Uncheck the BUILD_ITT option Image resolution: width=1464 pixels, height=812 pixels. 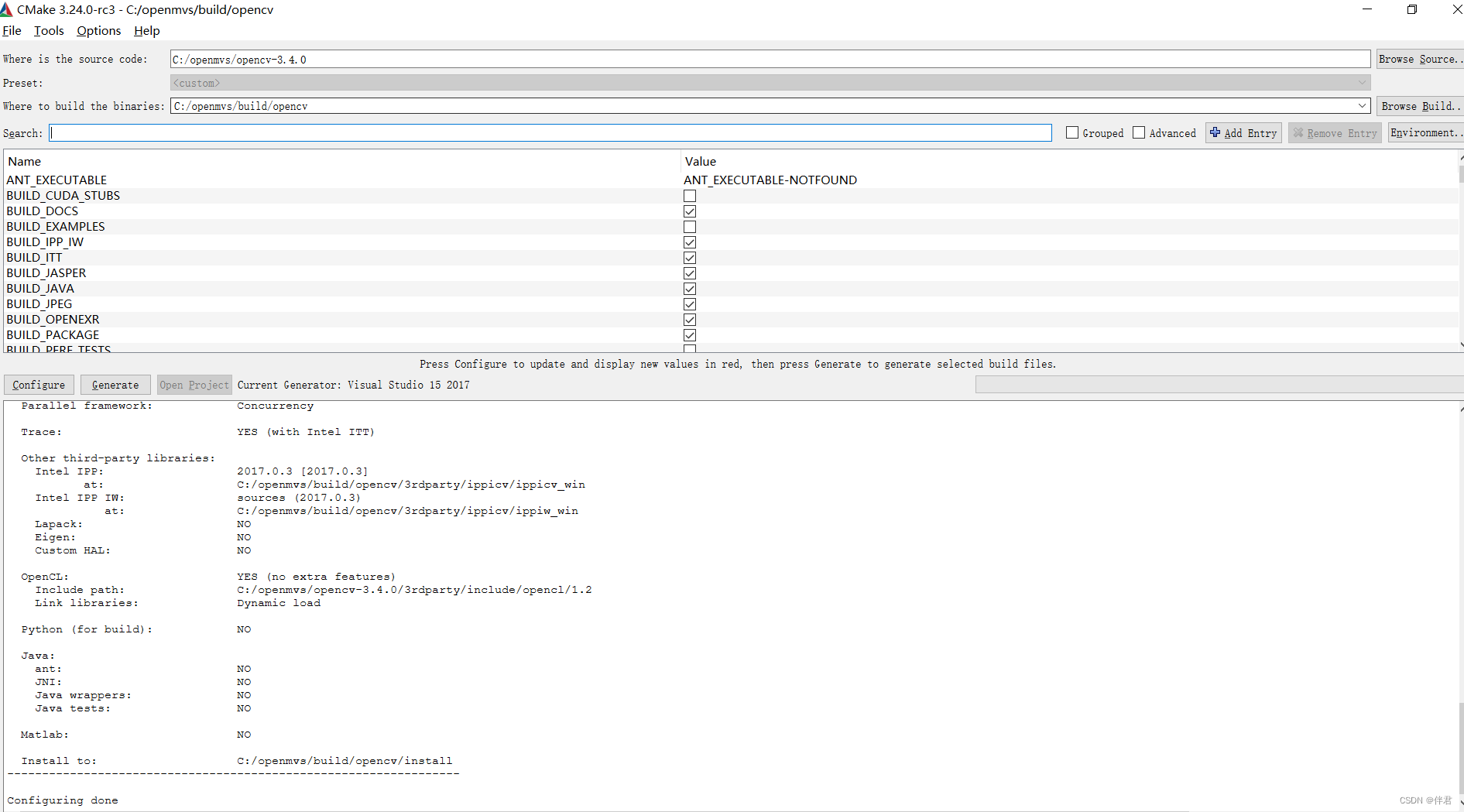coord(690,258)
